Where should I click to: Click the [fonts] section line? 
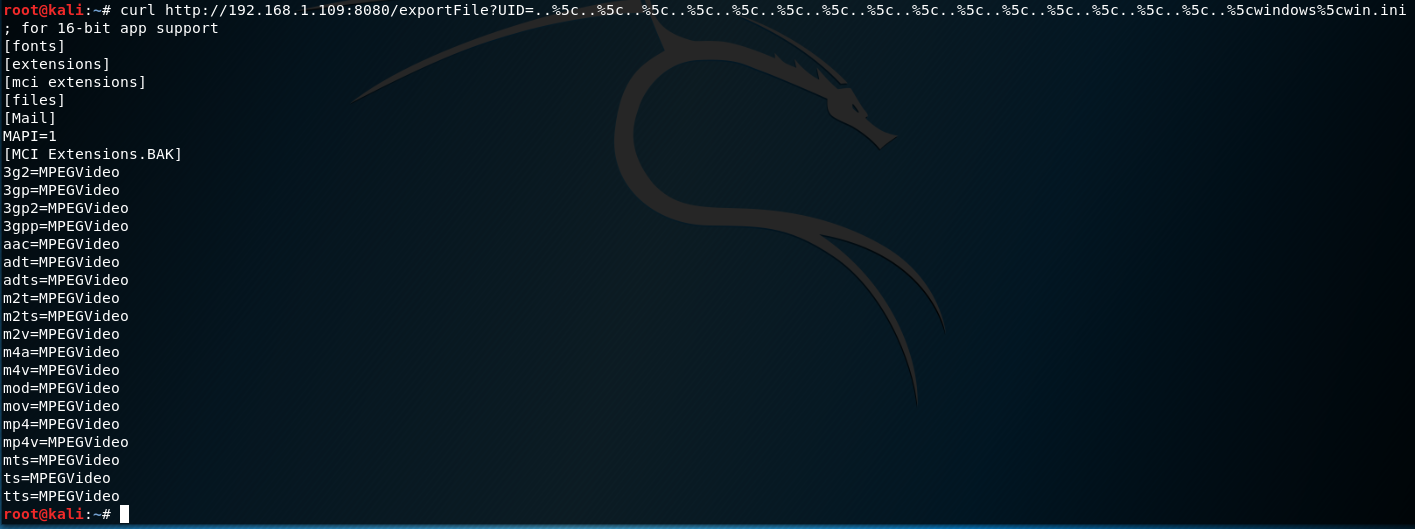coord(34,46)
